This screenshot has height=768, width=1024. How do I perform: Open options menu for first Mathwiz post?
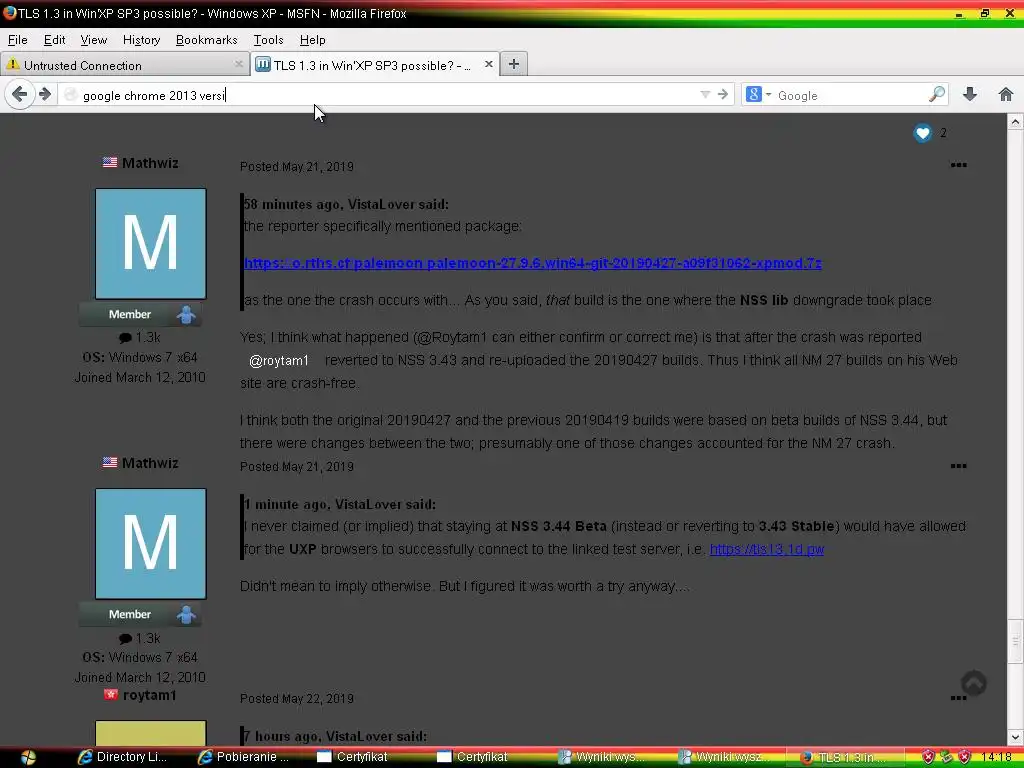pos(958,165)
